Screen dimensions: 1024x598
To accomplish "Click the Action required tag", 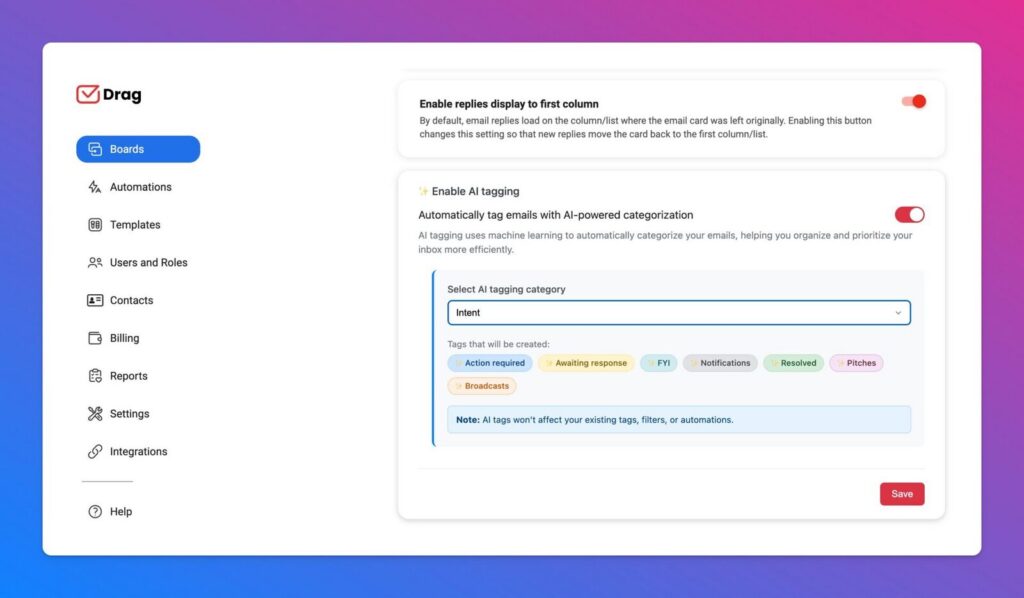I will tap(490, 363).
